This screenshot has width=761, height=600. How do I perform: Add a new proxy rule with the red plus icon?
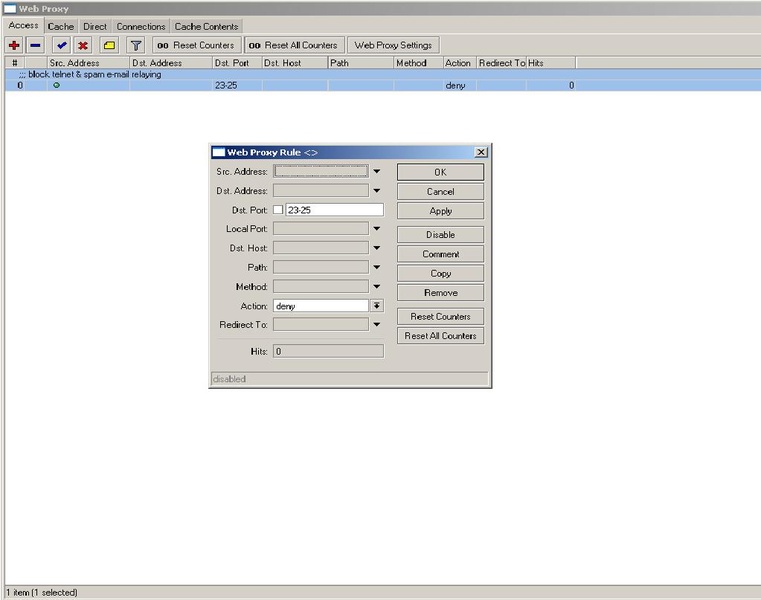14,46
